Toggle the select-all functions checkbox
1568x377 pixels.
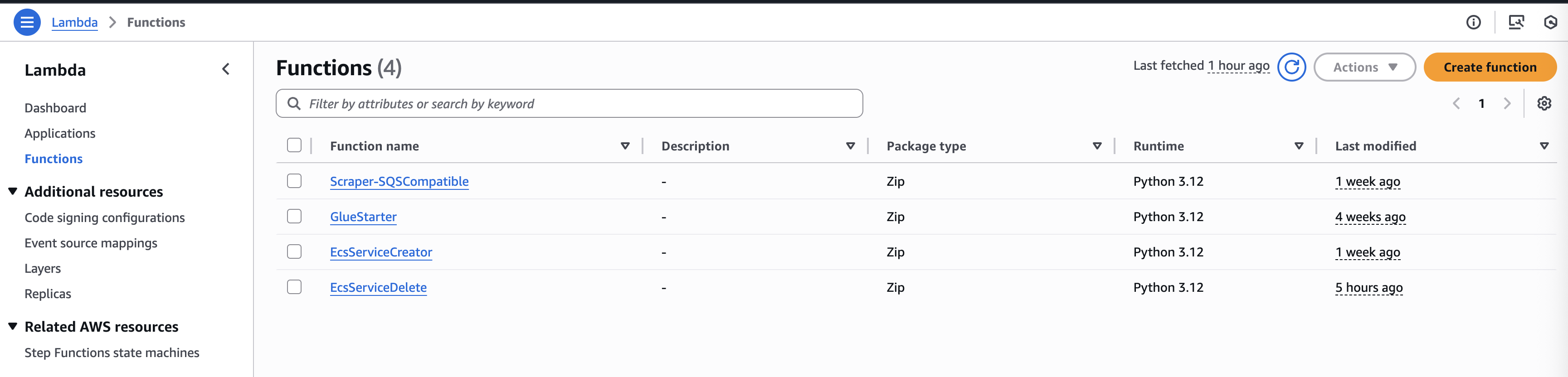(294, 145)
